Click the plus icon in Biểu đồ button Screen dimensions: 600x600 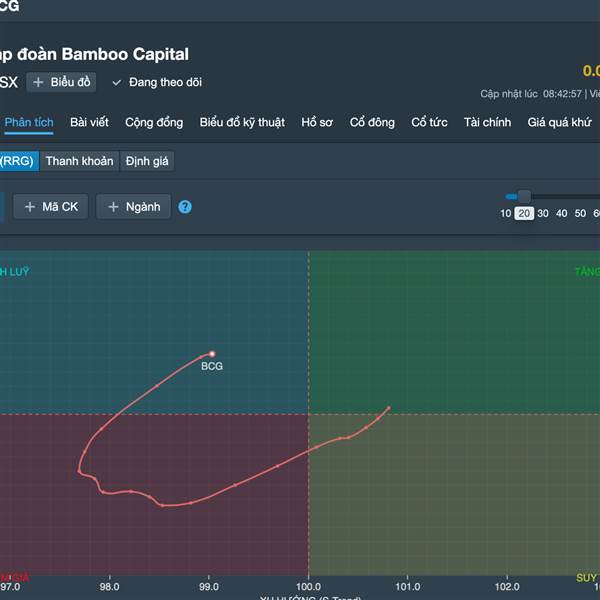point(38,82)
